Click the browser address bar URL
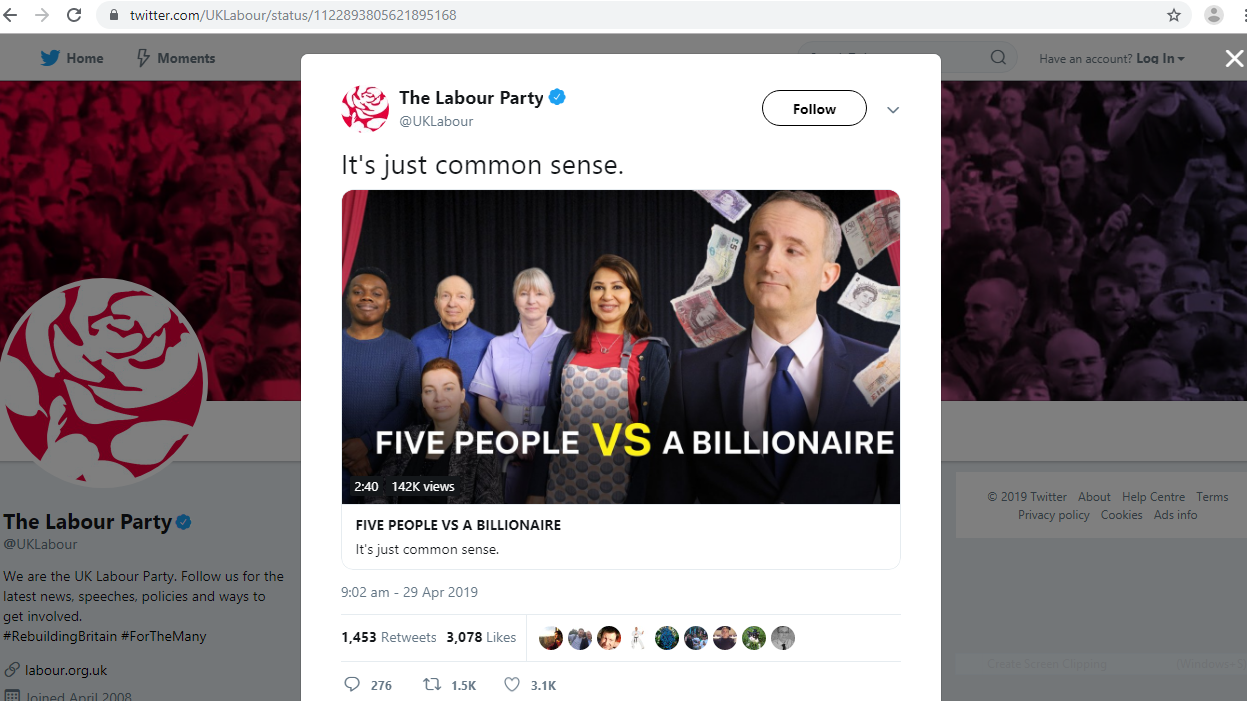Screen dimensions: 1247x701 [x=293, y=15]
